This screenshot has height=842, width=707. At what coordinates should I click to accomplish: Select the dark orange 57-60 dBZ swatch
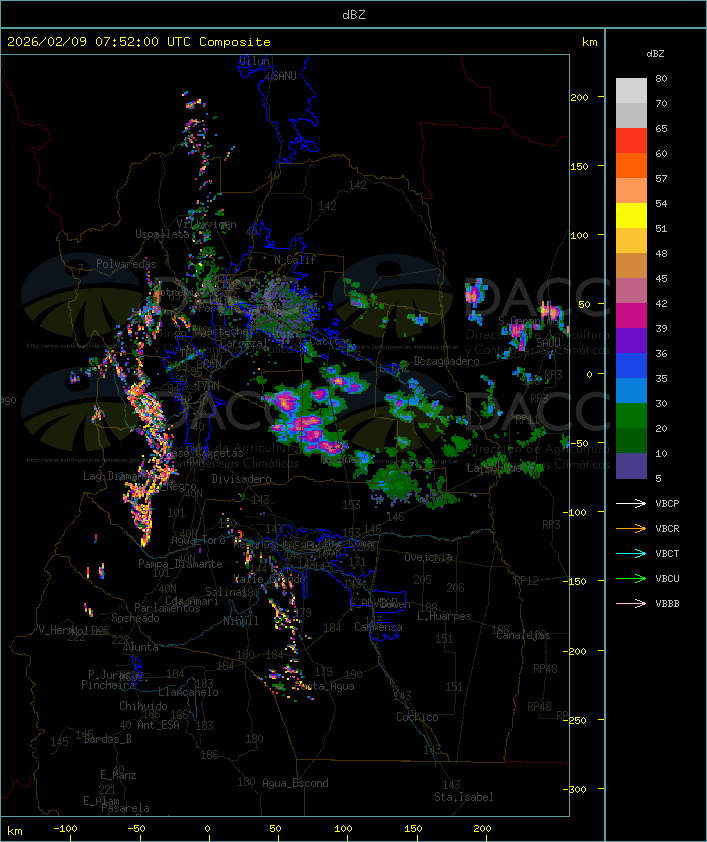[x=631, y=165]
